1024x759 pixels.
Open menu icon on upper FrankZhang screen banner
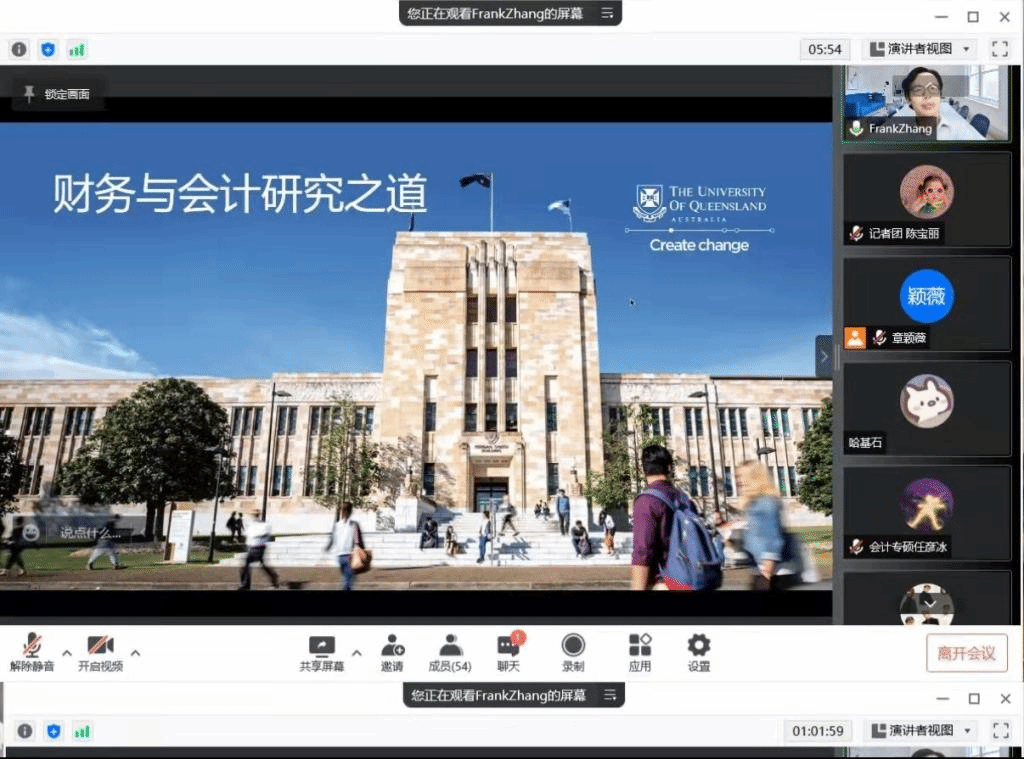607,13
